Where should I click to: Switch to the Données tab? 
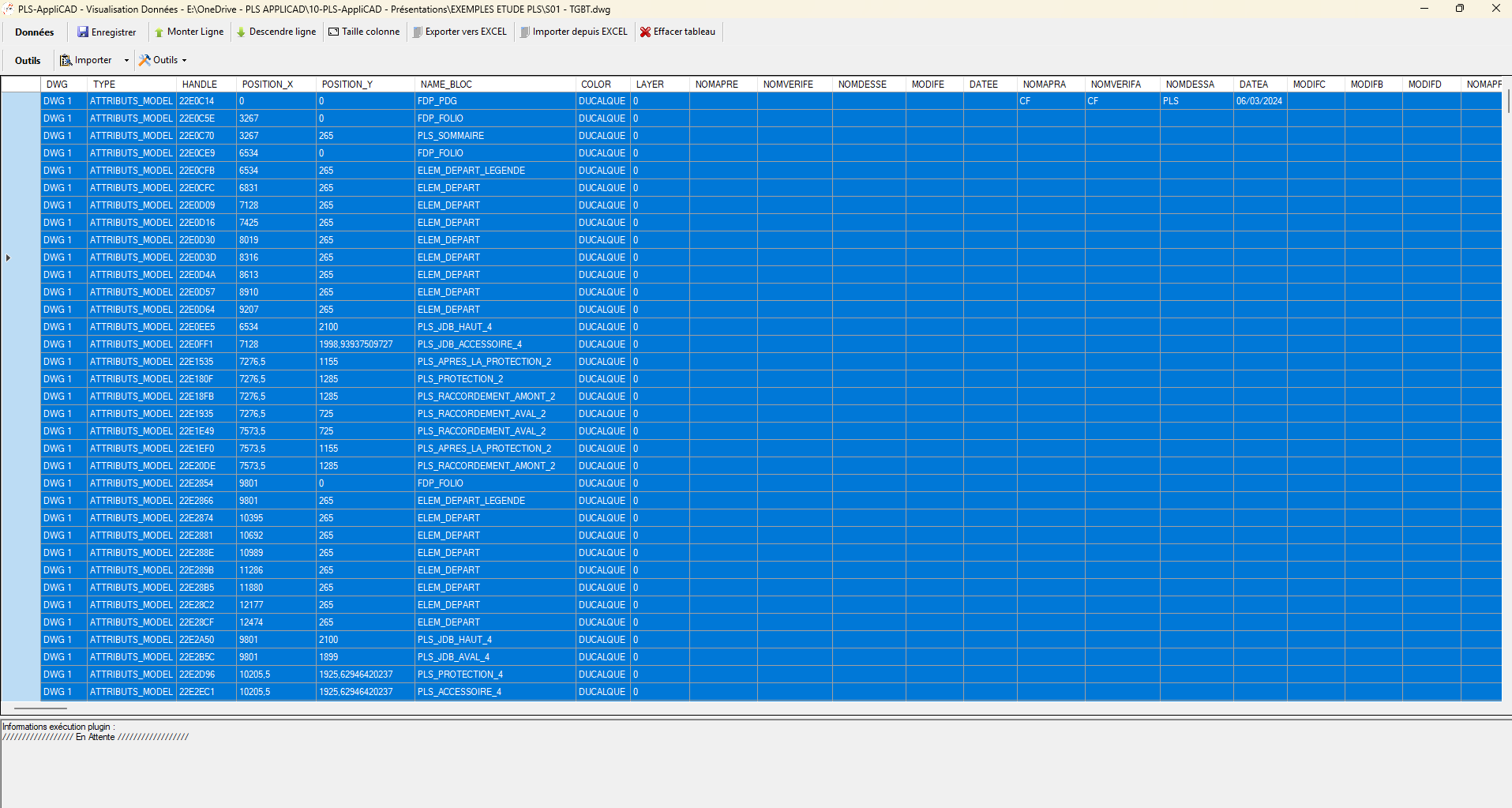[x=34, y=32]
